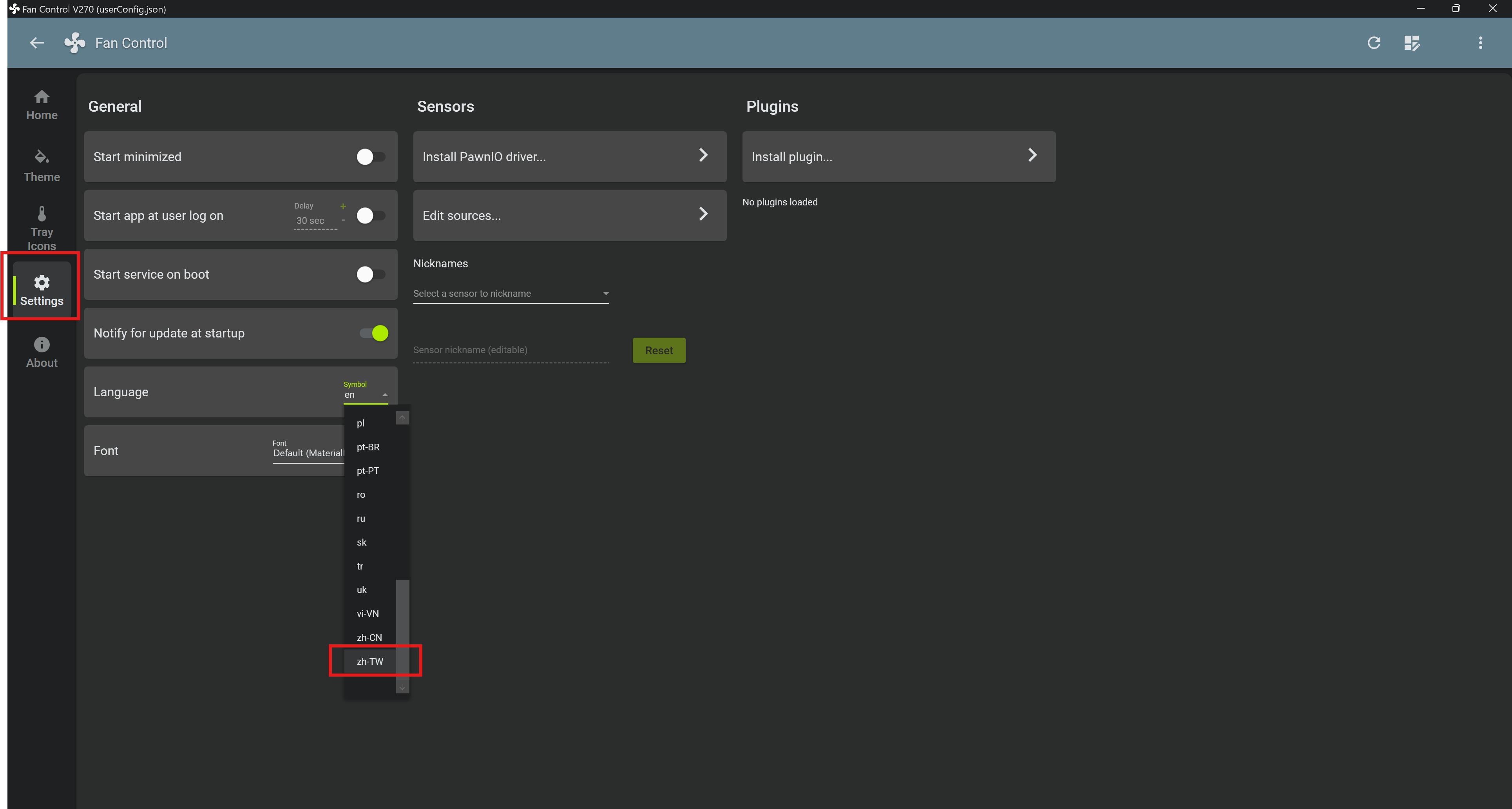Choose ro from the language list
This screenshot has height=809, width=1512.
(x=370, y=495)
